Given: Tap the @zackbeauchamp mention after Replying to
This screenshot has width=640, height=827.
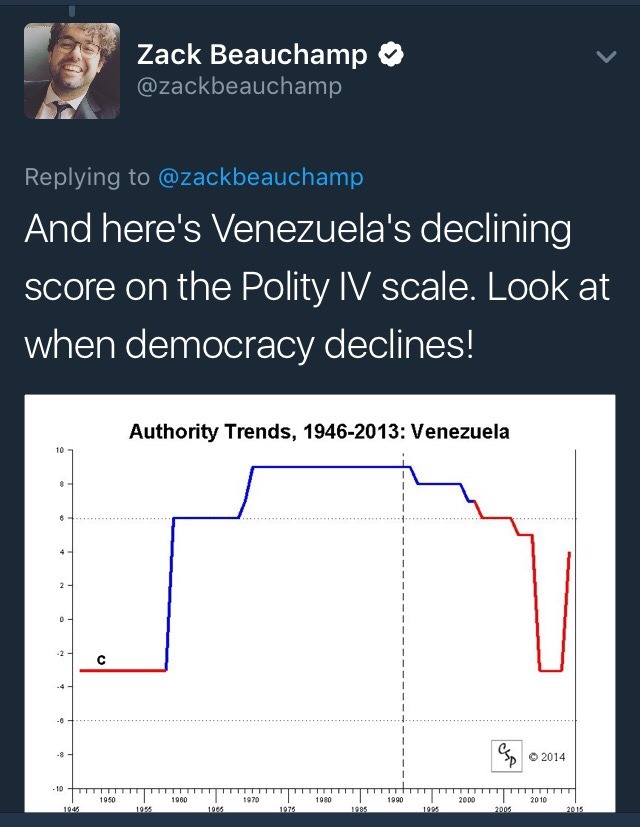Looking at the screenshot, I should (261, 178).
